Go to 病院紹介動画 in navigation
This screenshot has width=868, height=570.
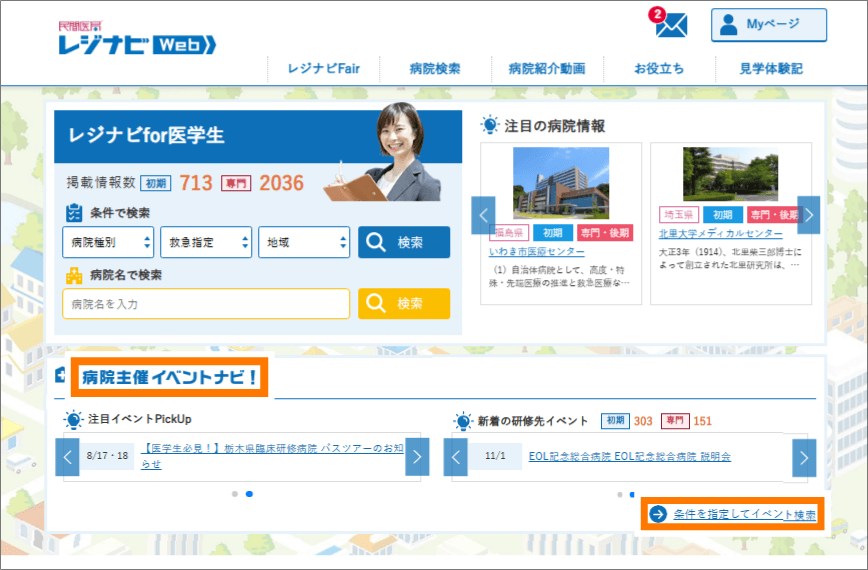[547, 69]
